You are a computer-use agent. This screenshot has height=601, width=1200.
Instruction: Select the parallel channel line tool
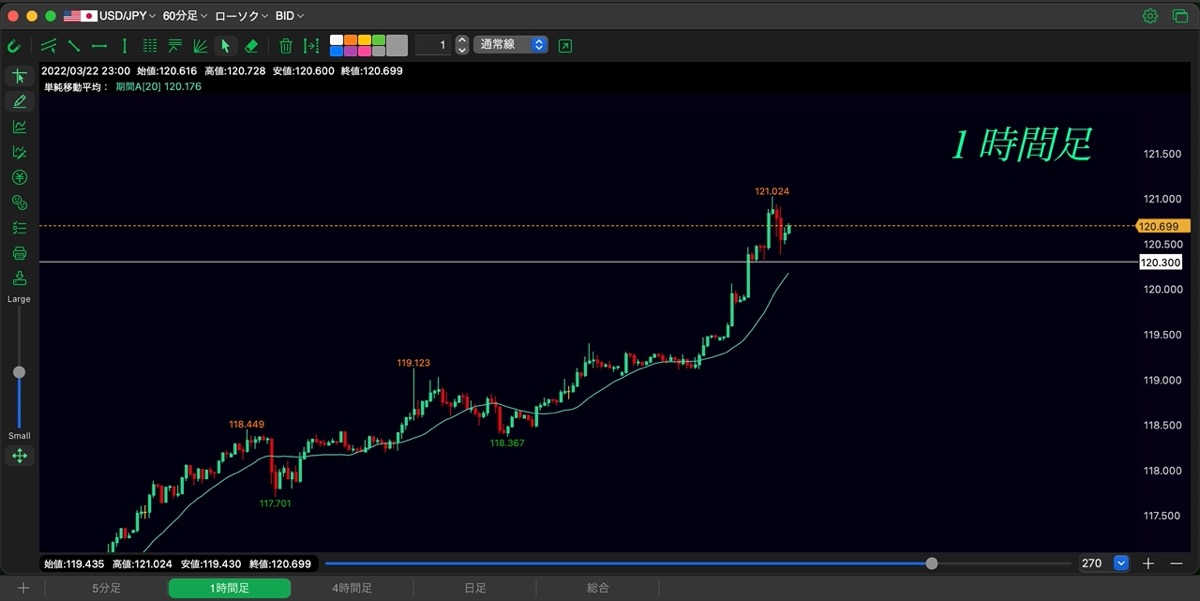click(x=48, y=45)
